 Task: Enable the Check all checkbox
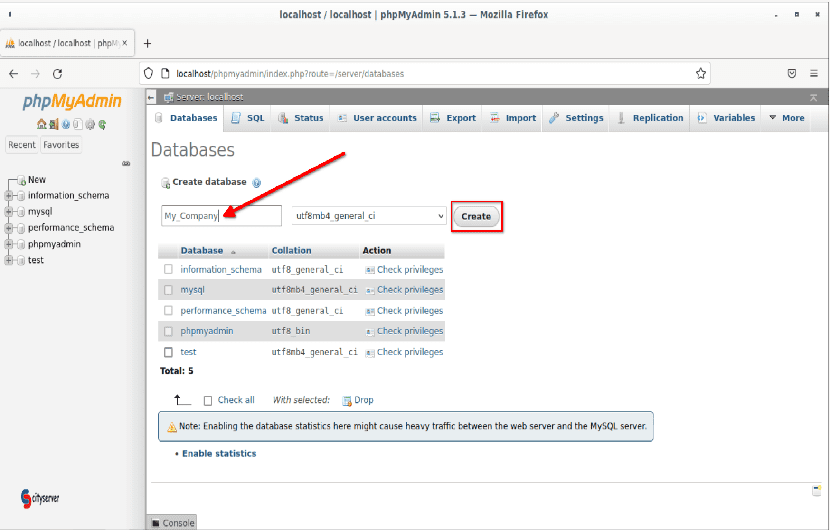click(208, 401)
